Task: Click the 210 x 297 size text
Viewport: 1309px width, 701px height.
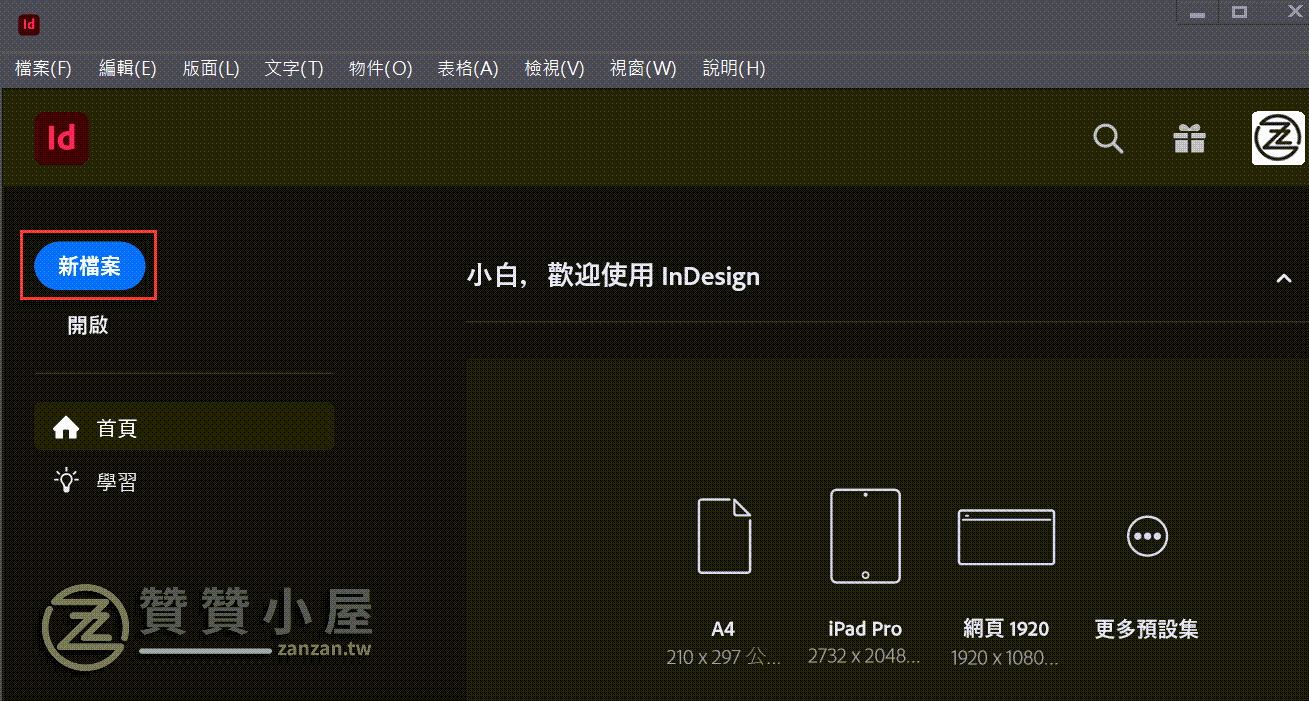Action: pos(723,657)
